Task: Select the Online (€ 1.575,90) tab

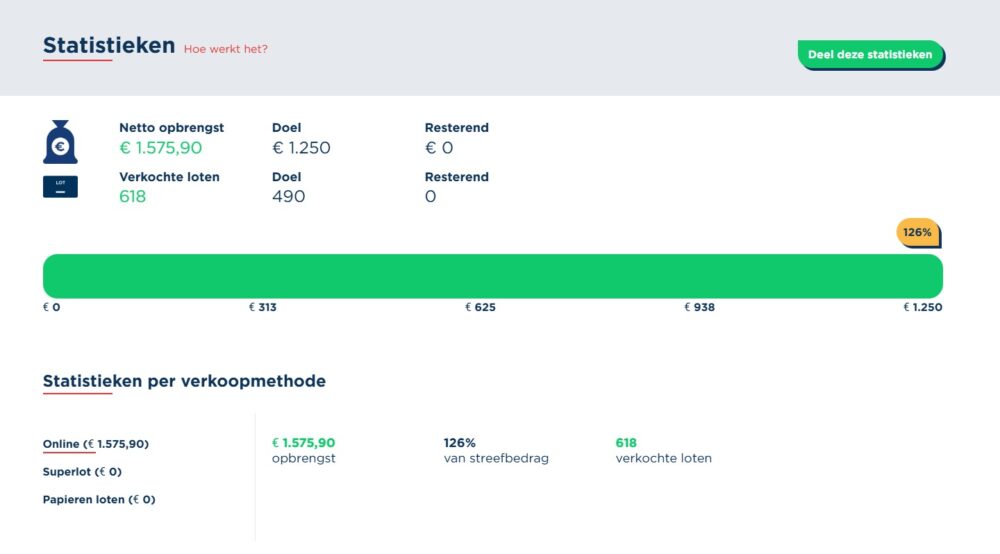Action: (96, 444)
